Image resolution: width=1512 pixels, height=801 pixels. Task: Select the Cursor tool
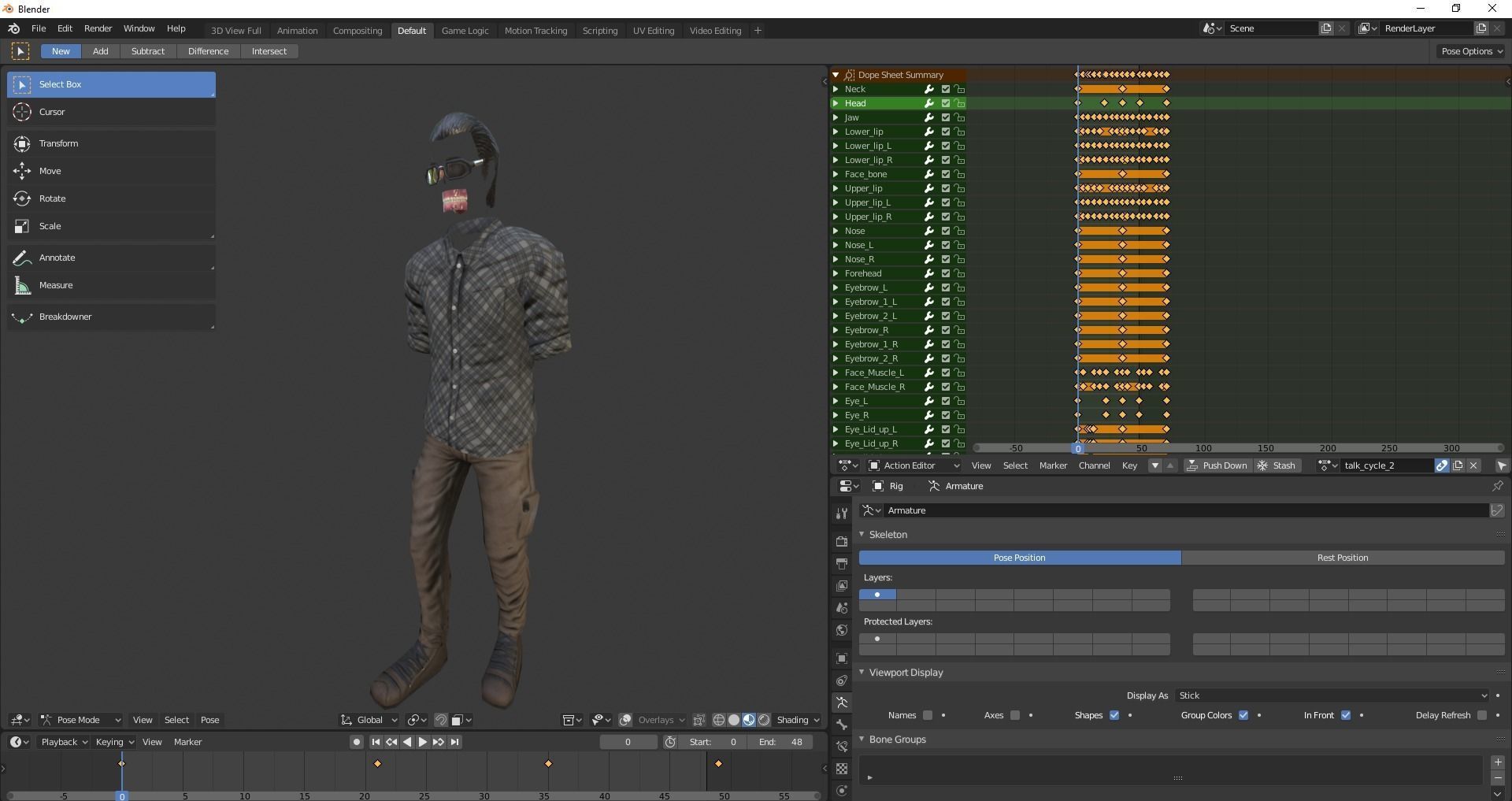click(x=111, y=112)
